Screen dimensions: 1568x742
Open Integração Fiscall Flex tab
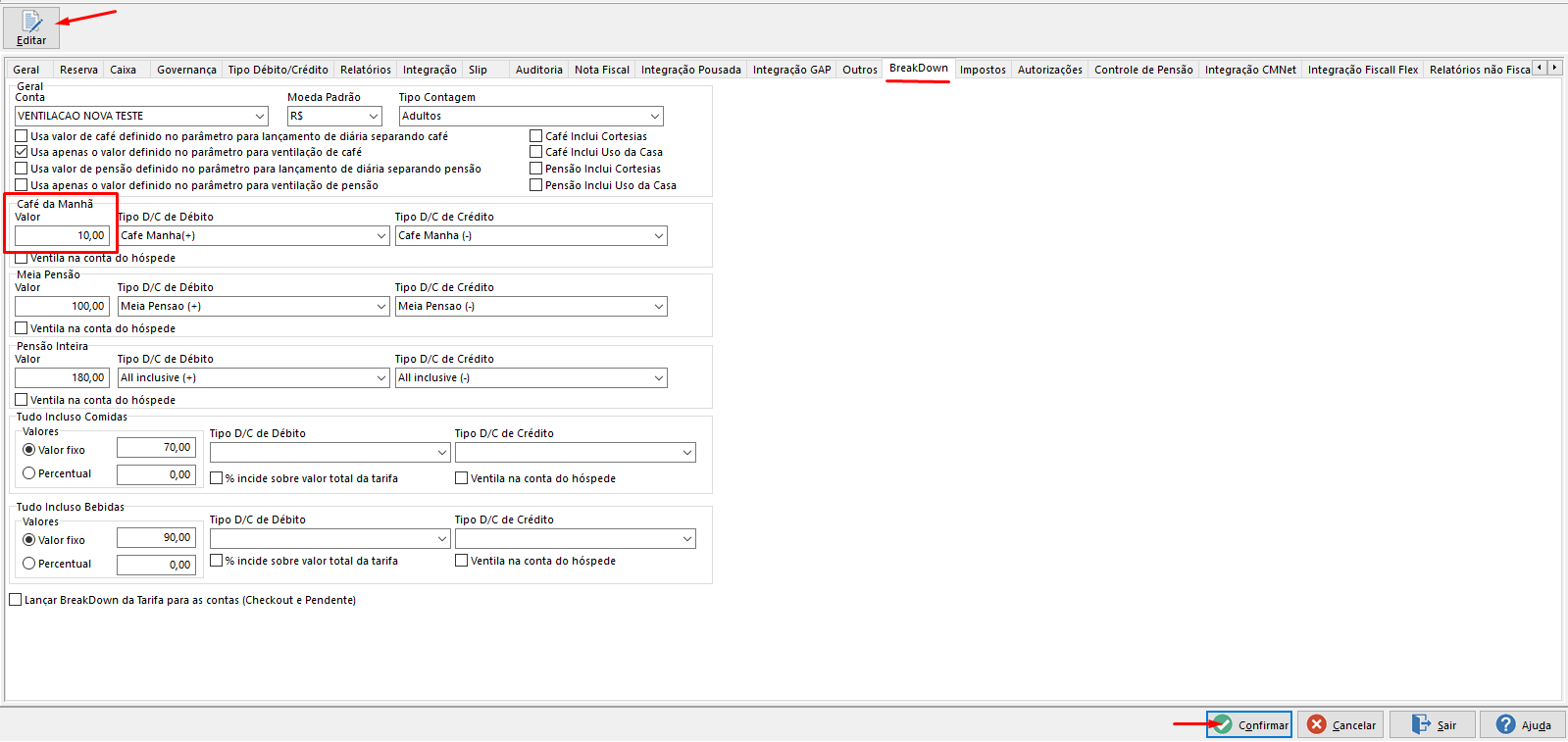click(x=1362, y=70)
